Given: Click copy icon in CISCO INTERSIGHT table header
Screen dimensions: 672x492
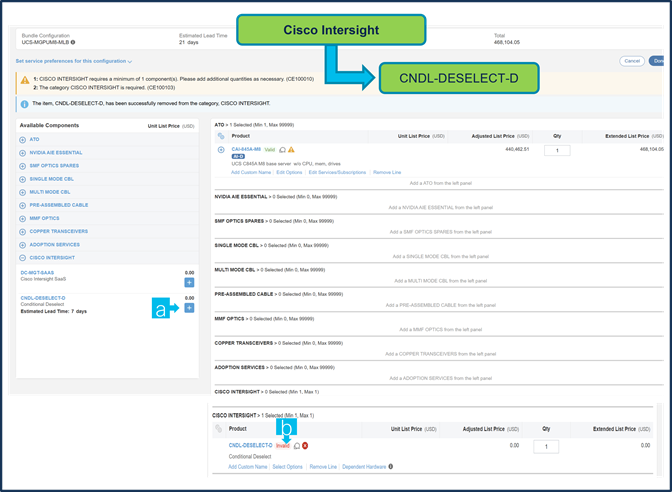Looking at the screenshot, I should [x=219, y=429].
